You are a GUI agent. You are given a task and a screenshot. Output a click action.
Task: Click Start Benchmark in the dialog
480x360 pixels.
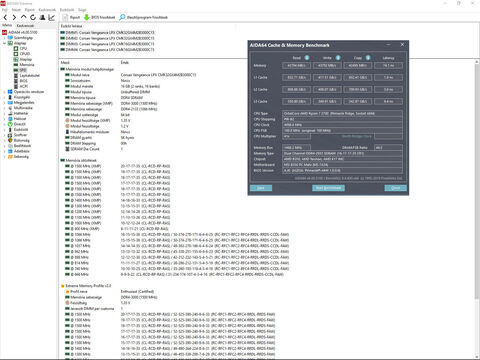328,188
